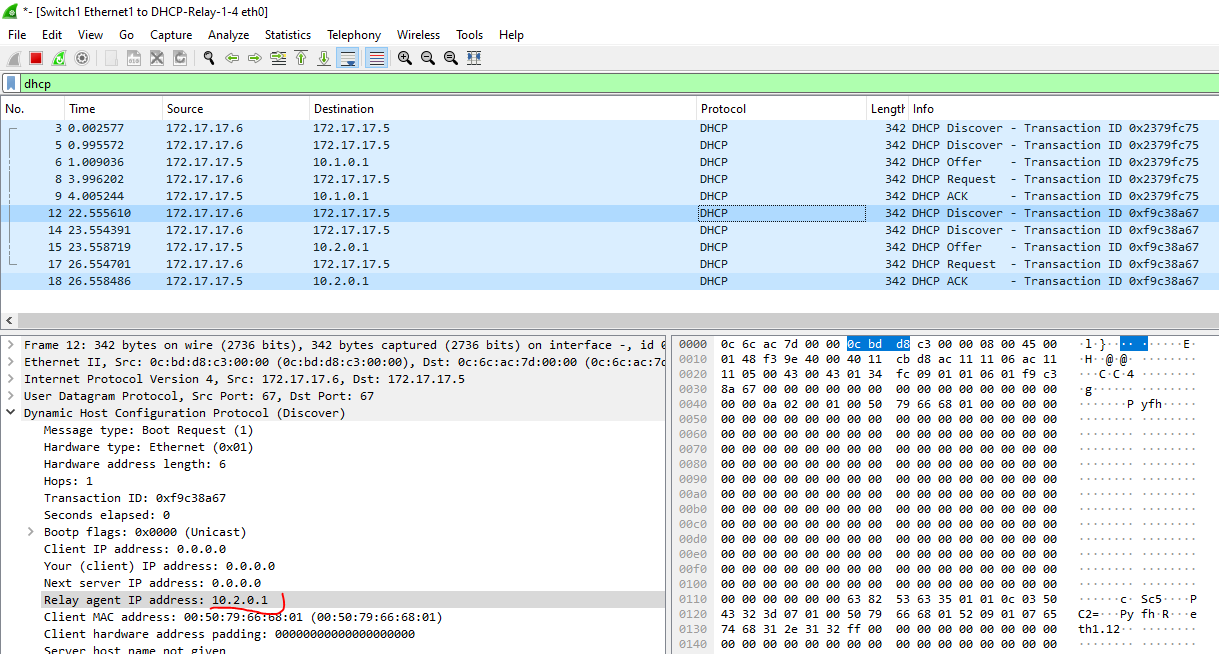The width and height of the screenshot is (1219, 654).
Task: Click the dhcp display filter field
Action: [x=600, y=84]
